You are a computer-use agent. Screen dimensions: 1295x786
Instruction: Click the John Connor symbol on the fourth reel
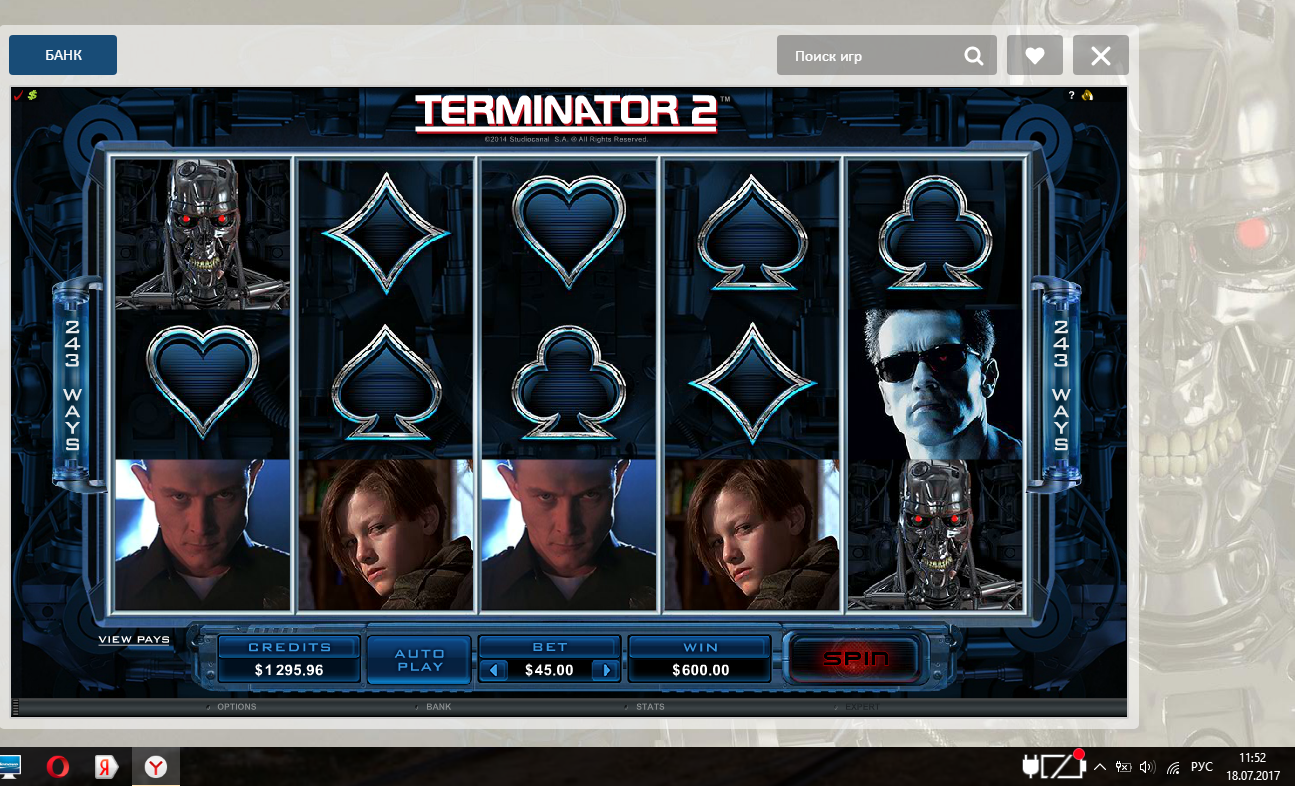tap(752, 534)
